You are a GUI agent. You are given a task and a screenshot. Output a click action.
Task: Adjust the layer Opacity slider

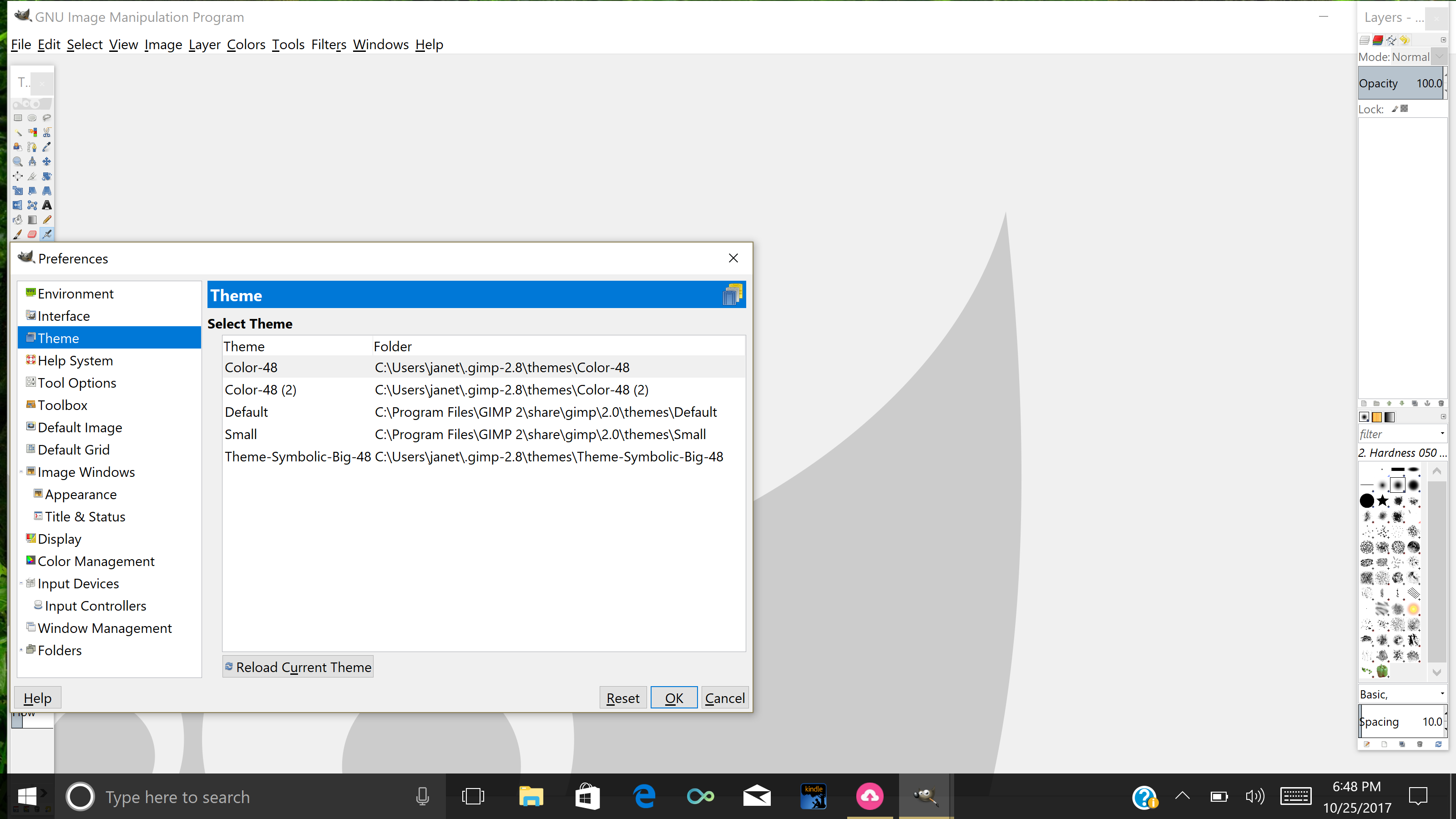(1400, 83)
